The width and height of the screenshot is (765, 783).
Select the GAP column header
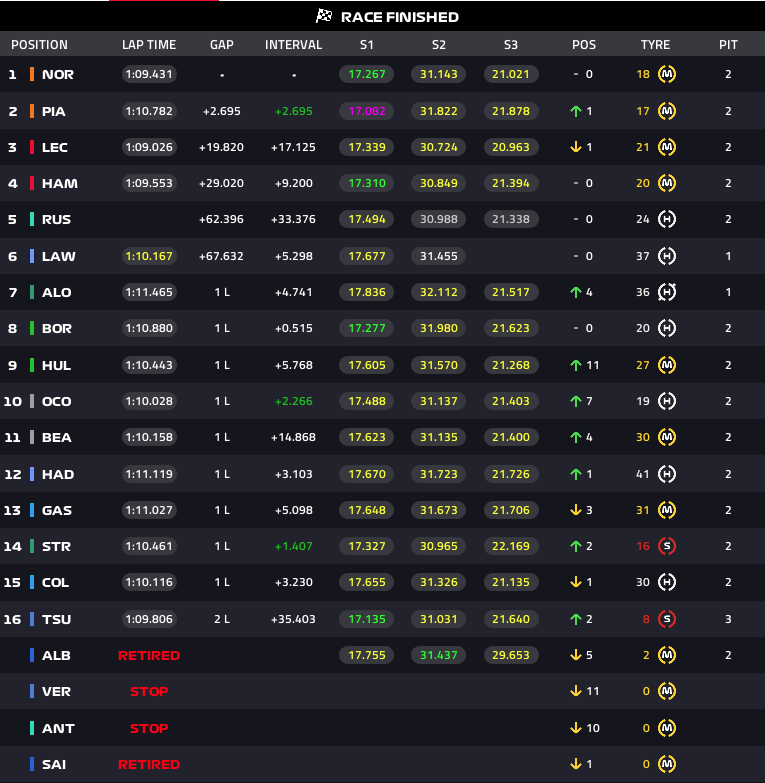point(222,45)
